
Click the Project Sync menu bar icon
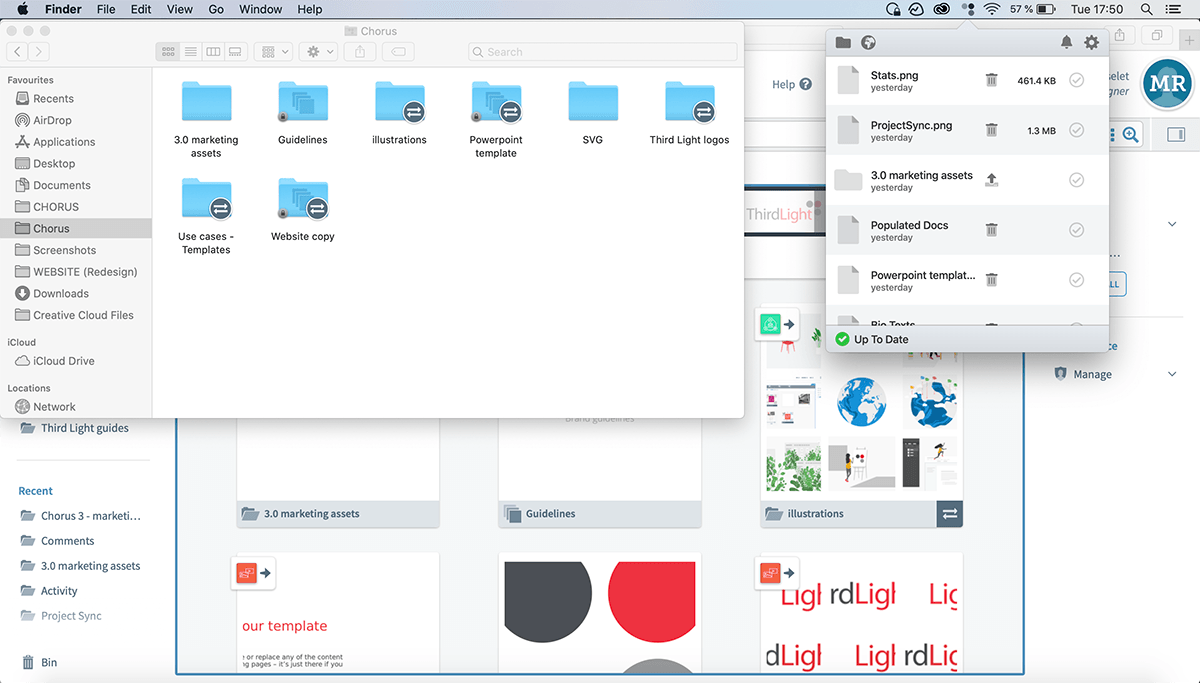click(x=967, y=9)
